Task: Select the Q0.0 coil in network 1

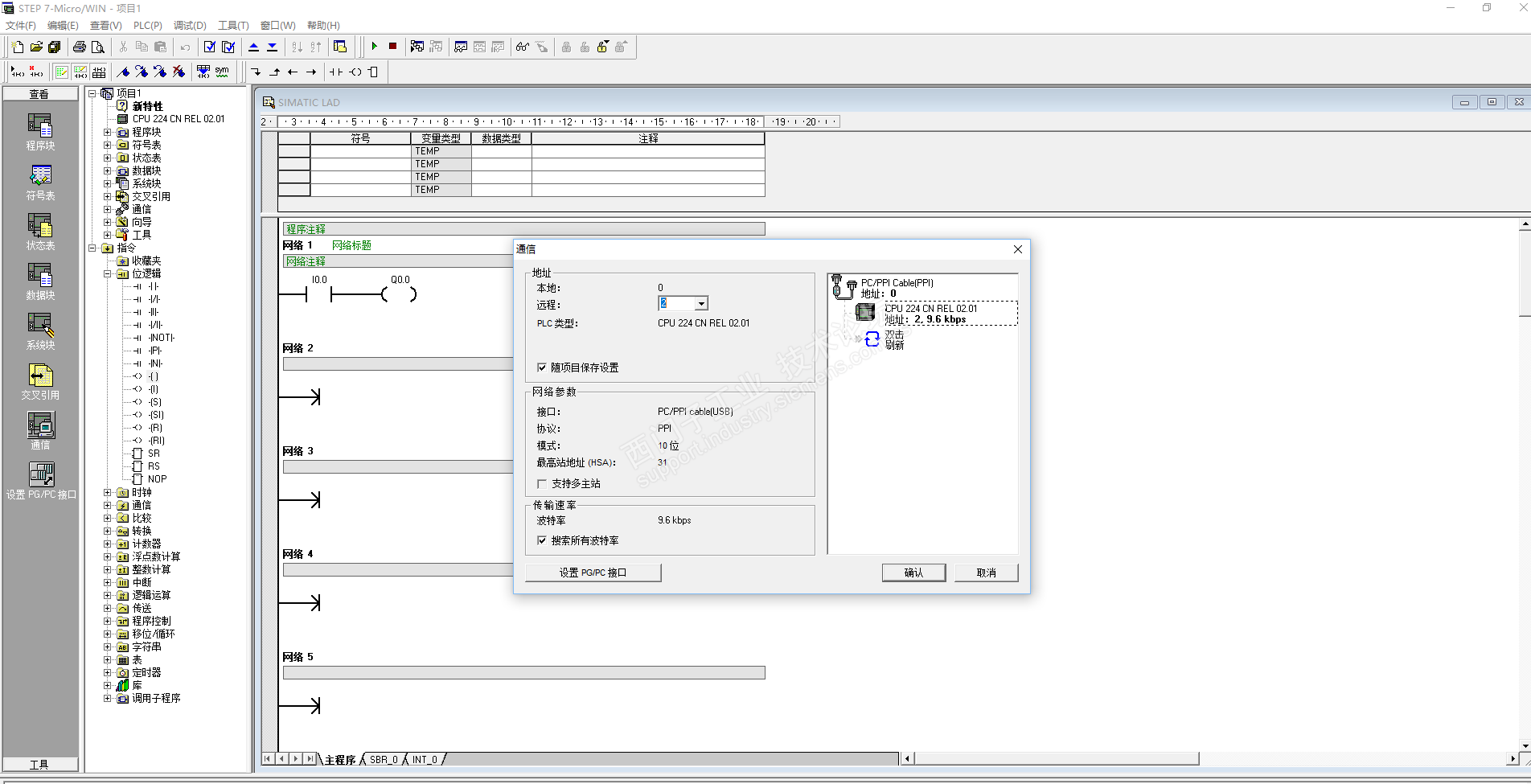Action: 400,293
